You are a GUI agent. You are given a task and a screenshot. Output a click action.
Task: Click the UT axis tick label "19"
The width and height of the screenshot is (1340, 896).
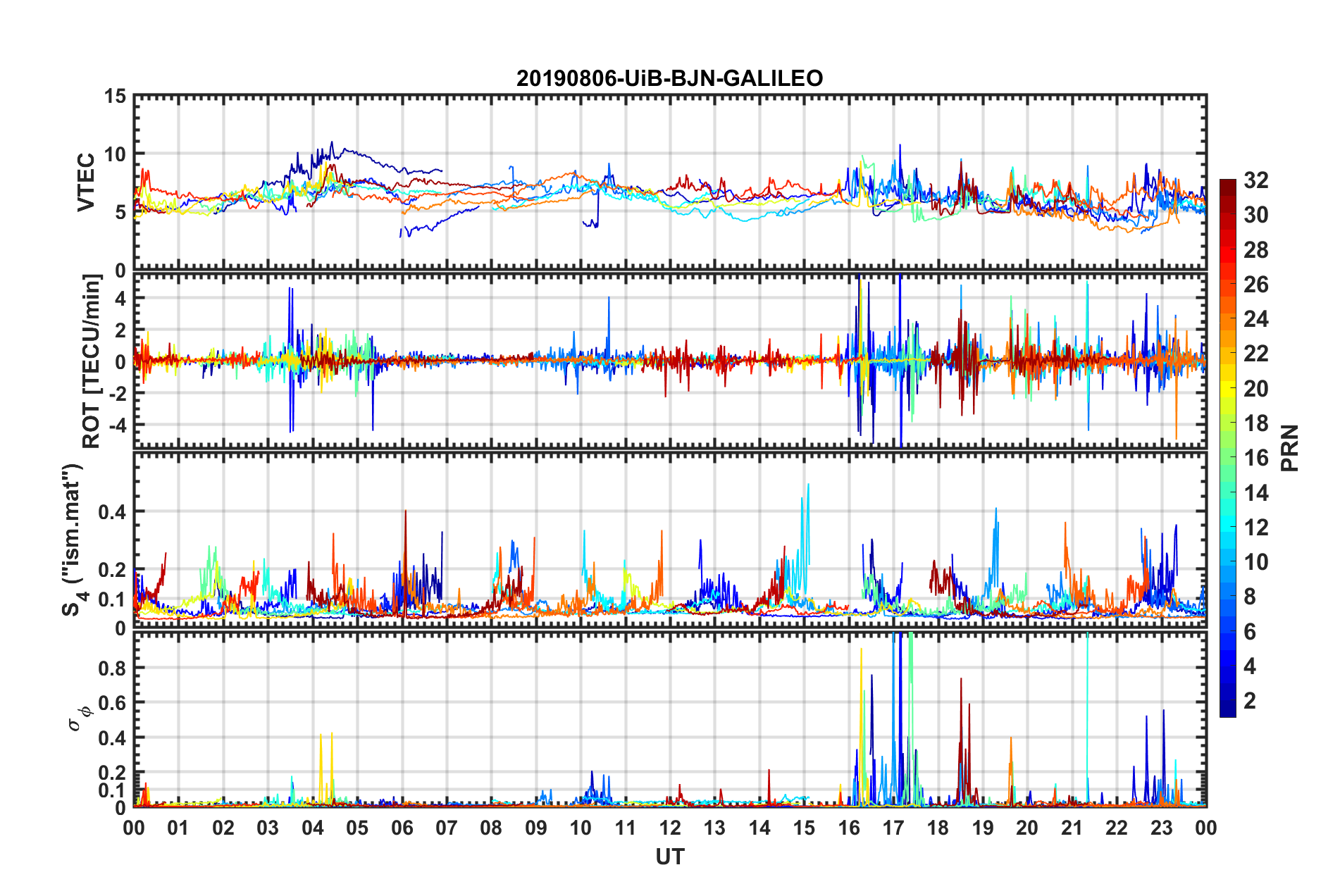[983, 828]
